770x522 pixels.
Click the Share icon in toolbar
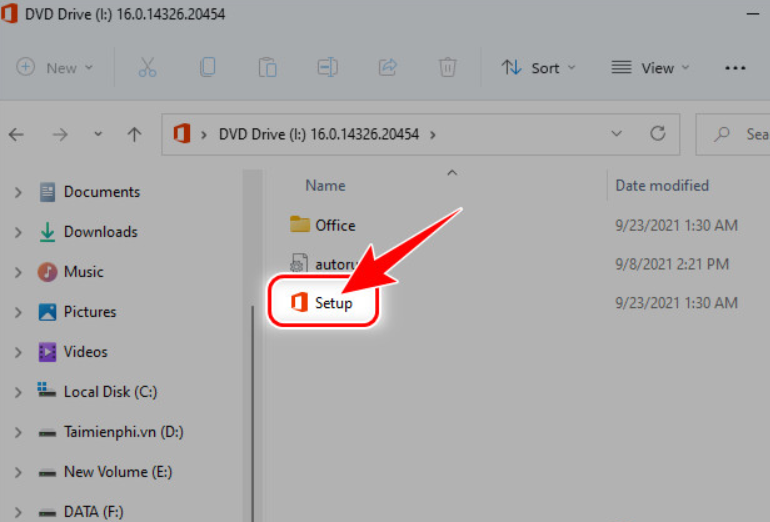(387, 67)
